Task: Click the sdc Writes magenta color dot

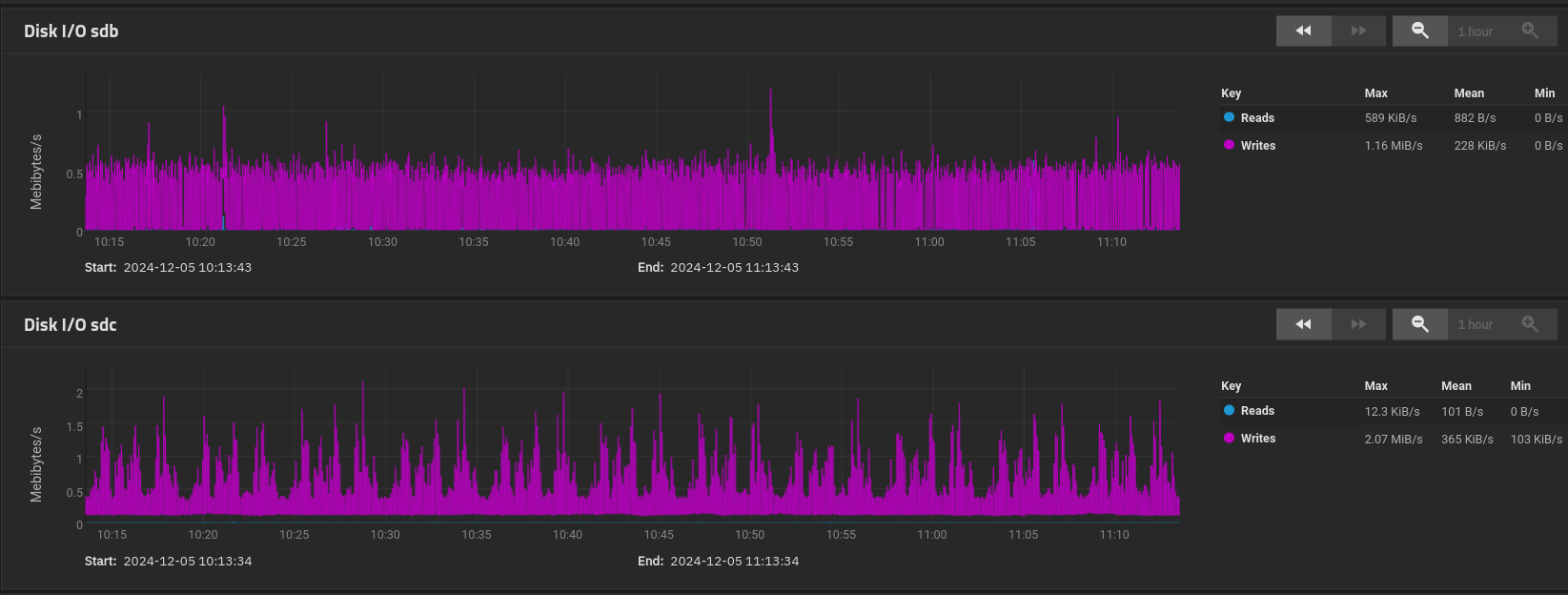Action: pyautogui.click(x=1229, y=438)
